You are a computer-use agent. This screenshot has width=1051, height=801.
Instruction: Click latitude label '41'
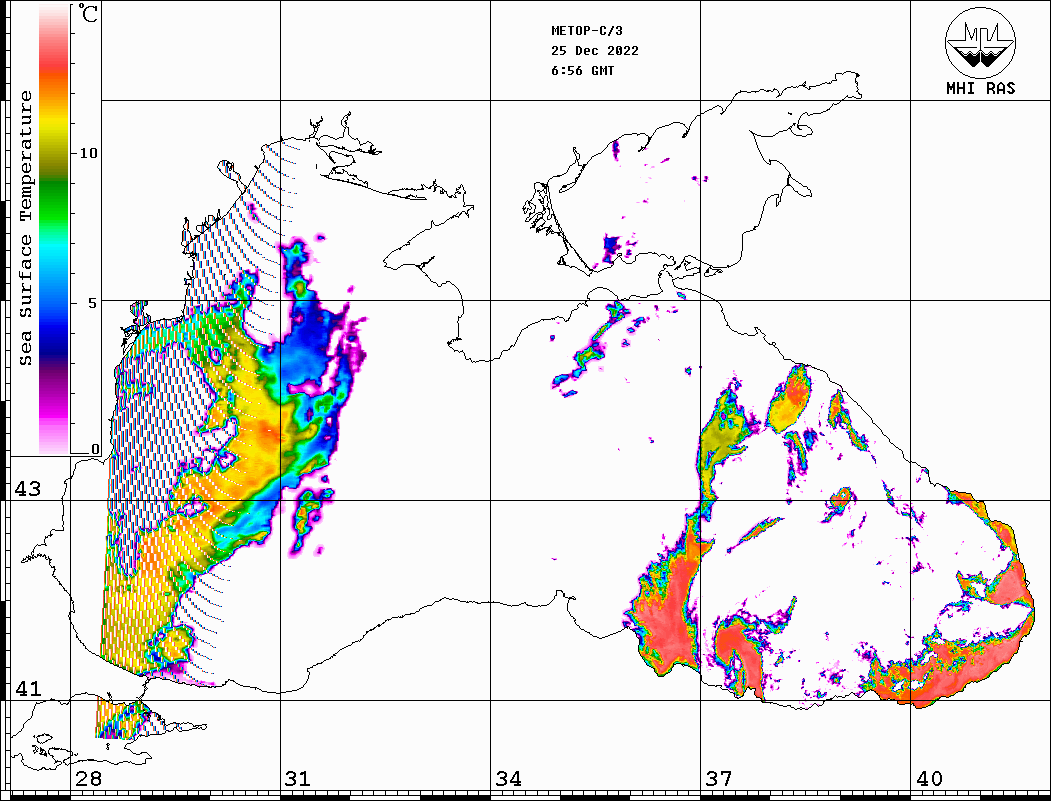[x=27, y=689]
